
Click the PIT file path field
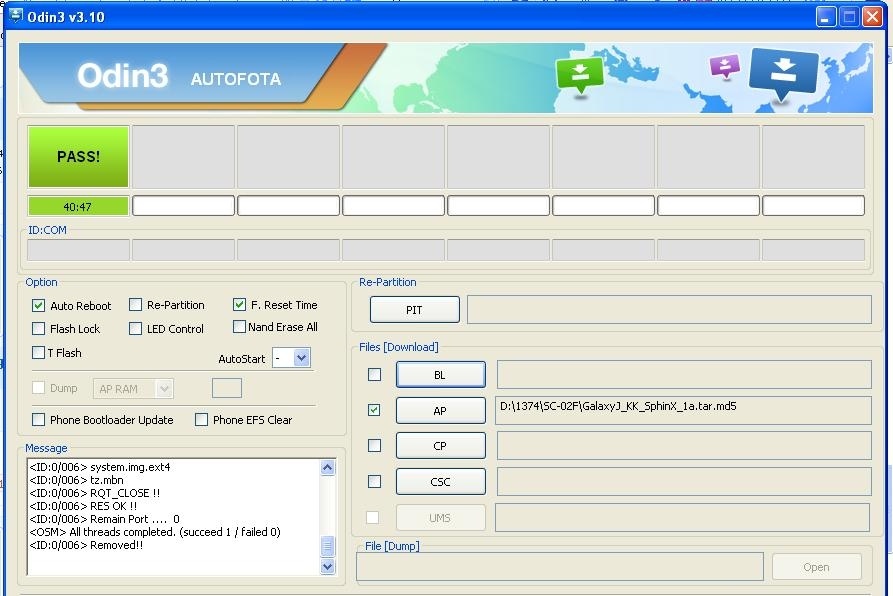[669, 310]
